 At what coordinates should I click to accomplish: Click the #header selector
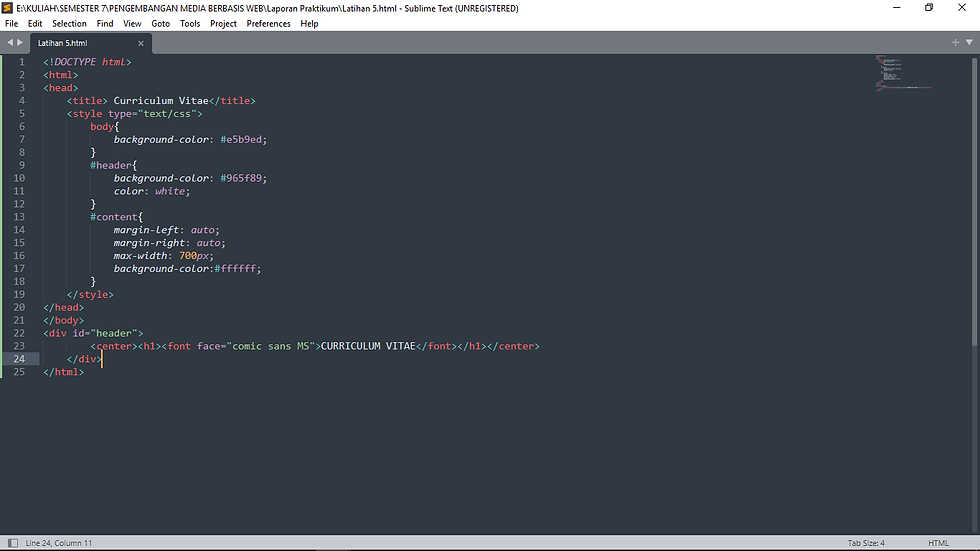point(111,166)
